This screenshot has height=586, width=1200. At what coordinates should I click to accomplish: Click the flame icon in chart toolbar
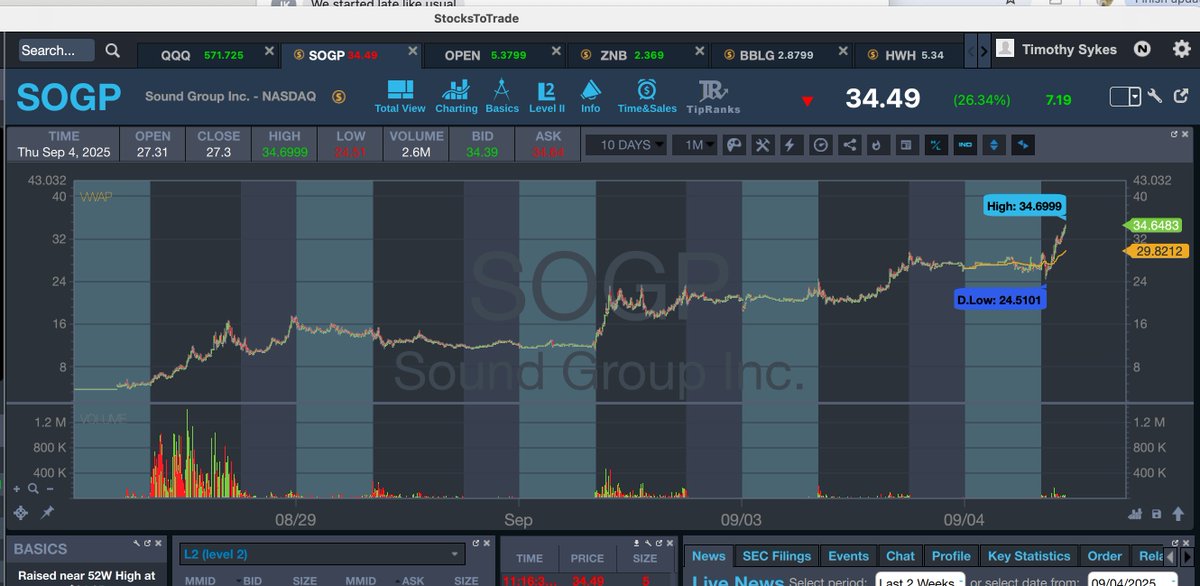tap(877, 145)
